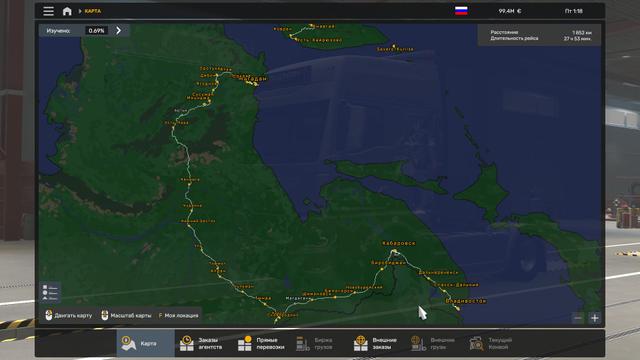Open the Внешние грузы tab

[x=436, y=343]
